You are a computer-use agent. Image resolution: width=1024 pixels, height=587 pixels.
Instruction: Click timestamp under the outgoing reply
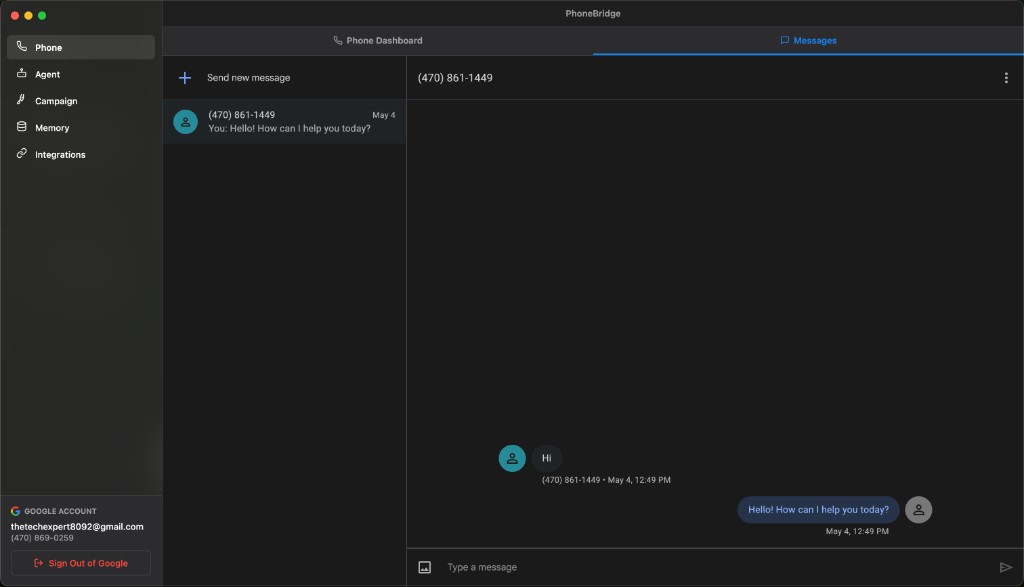[x=857, y=531]
